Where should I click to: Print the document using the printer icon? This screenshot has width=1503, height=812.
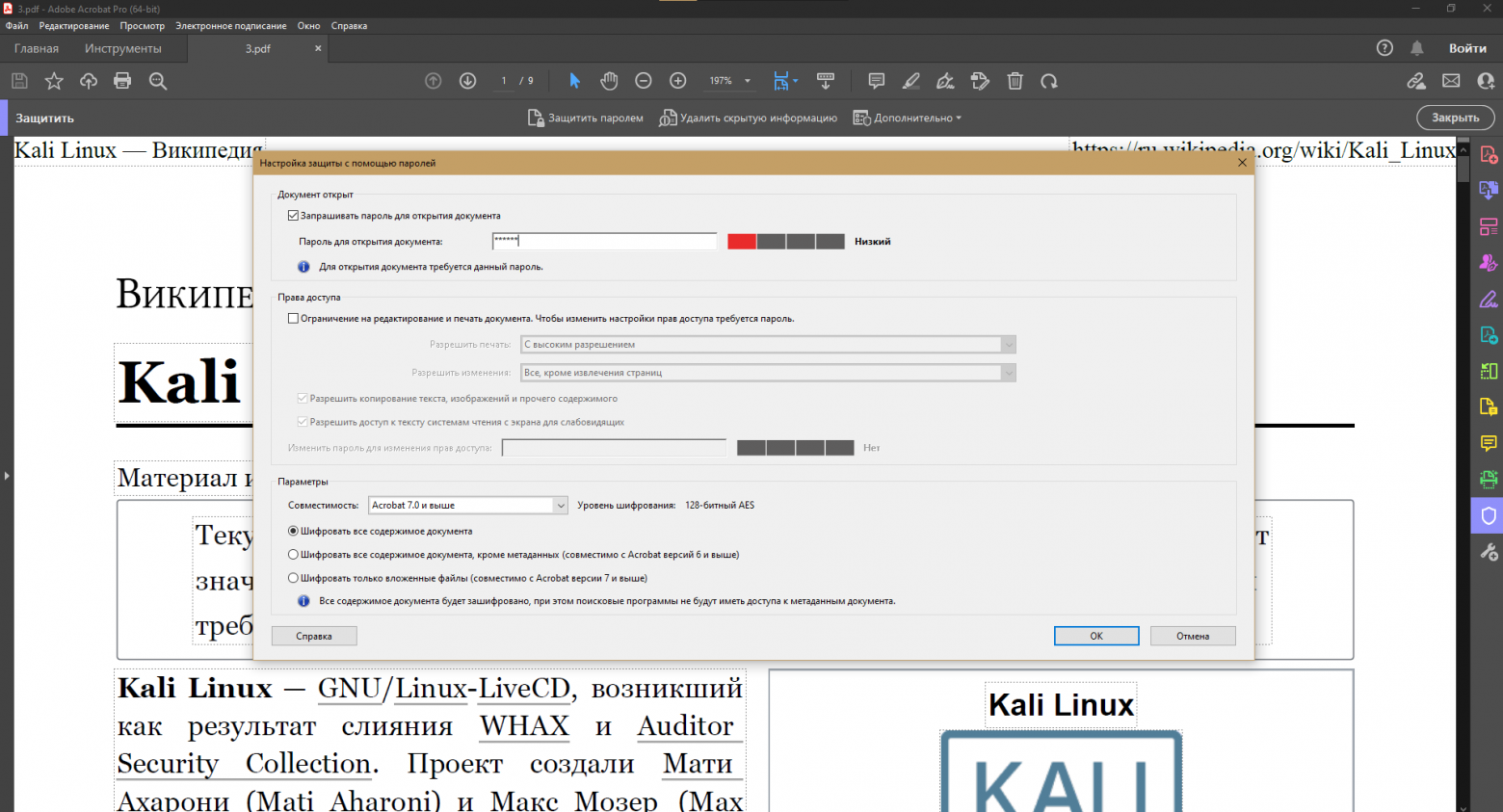pos(122,81)
